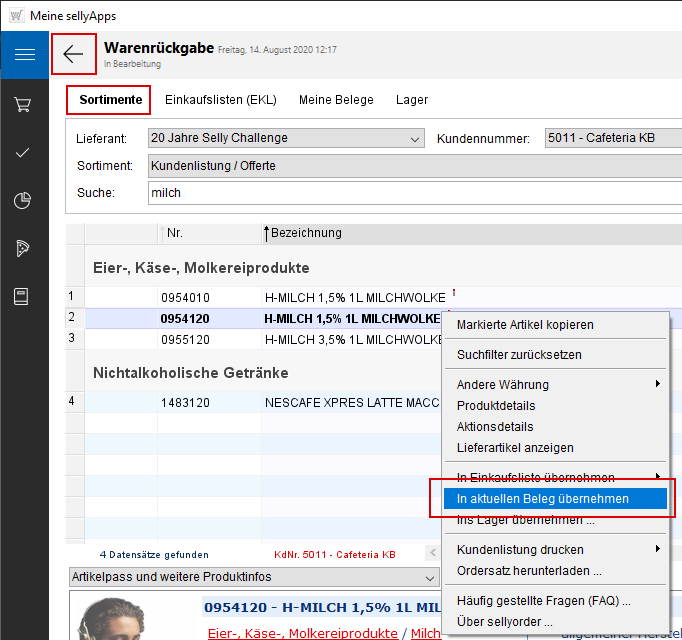Select Suchfilter zurücksetzen from the context menu
This screenshot has height=640, width=682.
519,355
